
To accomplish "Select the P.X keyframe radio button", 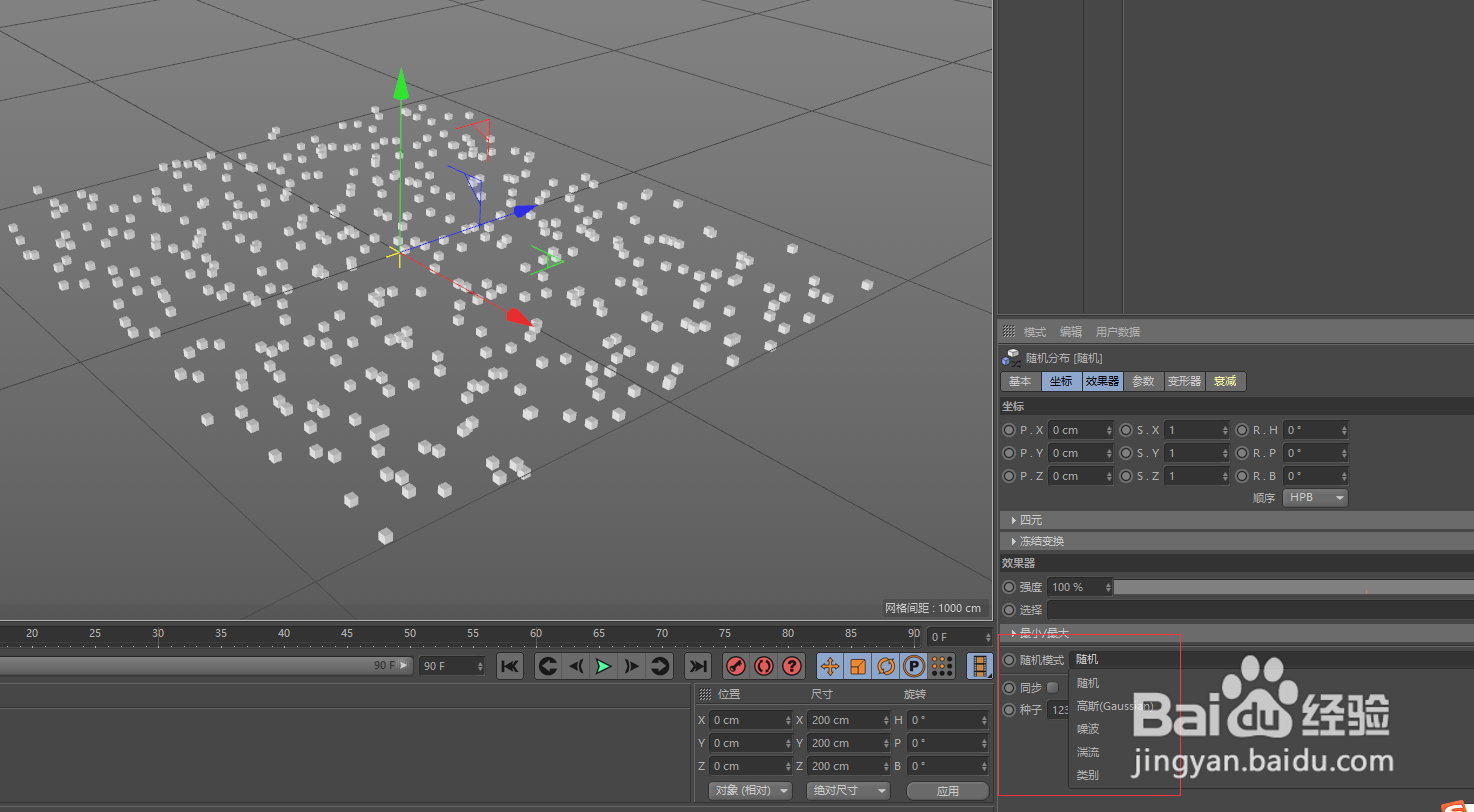I will pyautogui.click(x=1009, y=429).
